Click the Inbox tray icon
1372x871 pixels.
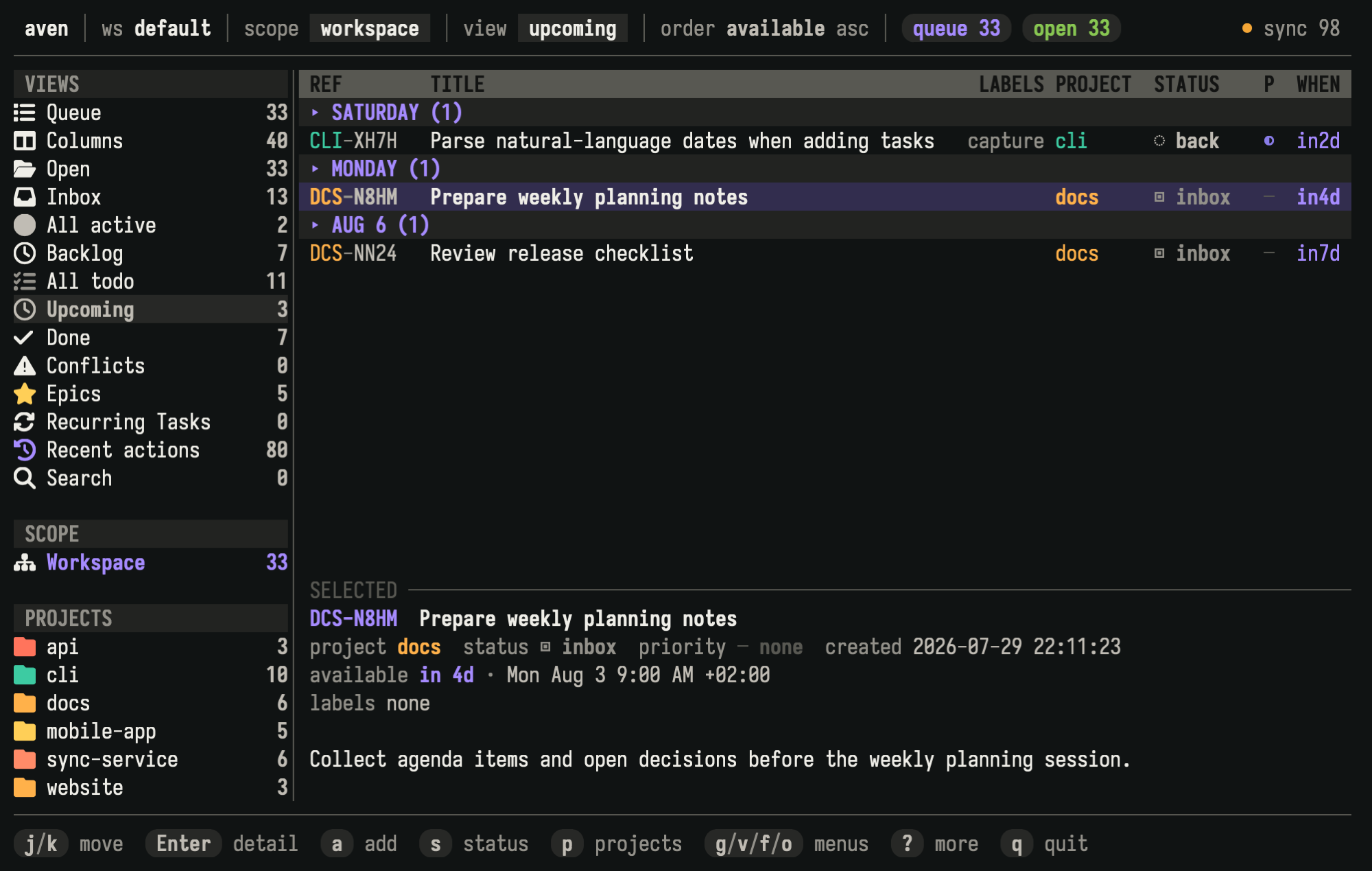click(25, 197)
